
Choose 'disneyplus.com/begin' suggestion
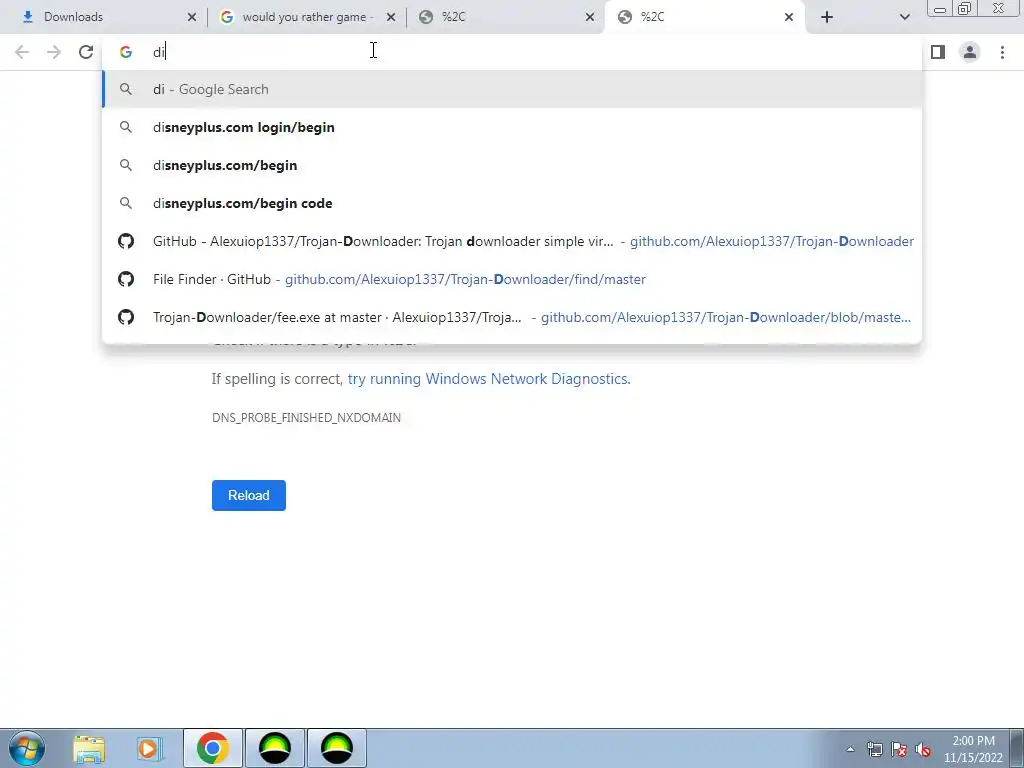512,165
